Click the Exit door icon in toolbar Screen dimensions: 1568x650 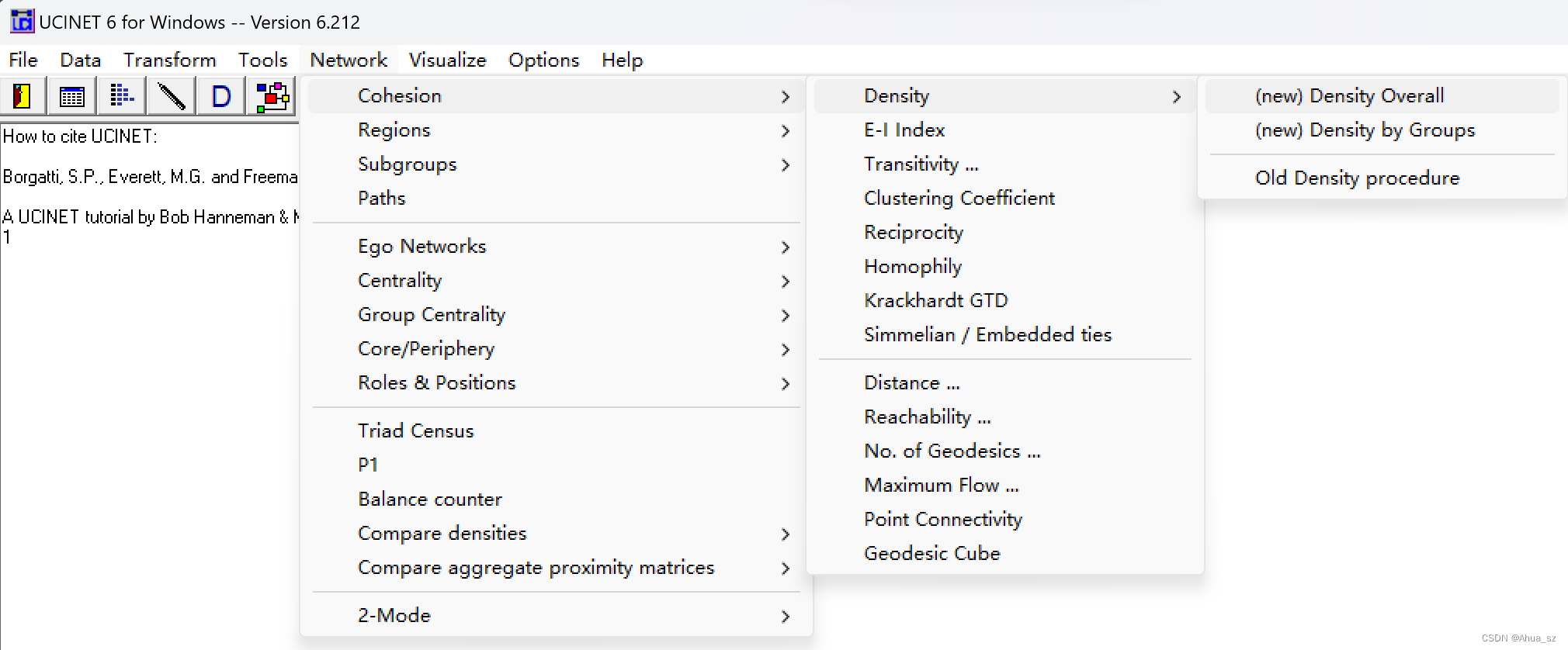[x=23, y=97]
